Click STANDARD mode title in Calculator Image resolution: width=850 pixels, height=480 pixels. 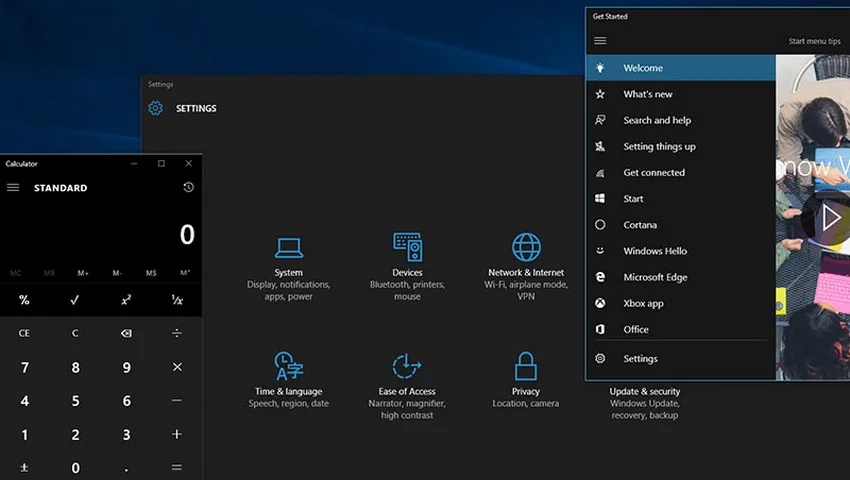pos(61,188)
